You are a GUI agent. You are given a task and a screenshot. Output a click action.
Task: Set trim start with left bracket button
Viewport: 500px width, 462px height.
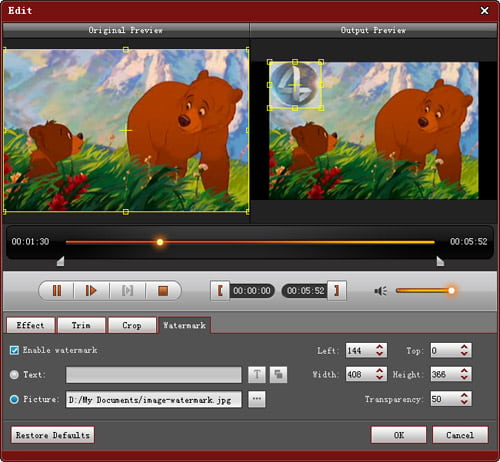point(220,291)
